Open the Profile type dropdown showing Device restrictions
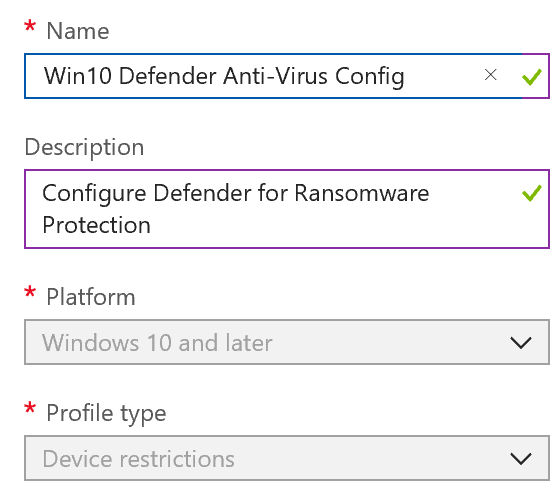560x494 pixels. (x=286, y=458)
